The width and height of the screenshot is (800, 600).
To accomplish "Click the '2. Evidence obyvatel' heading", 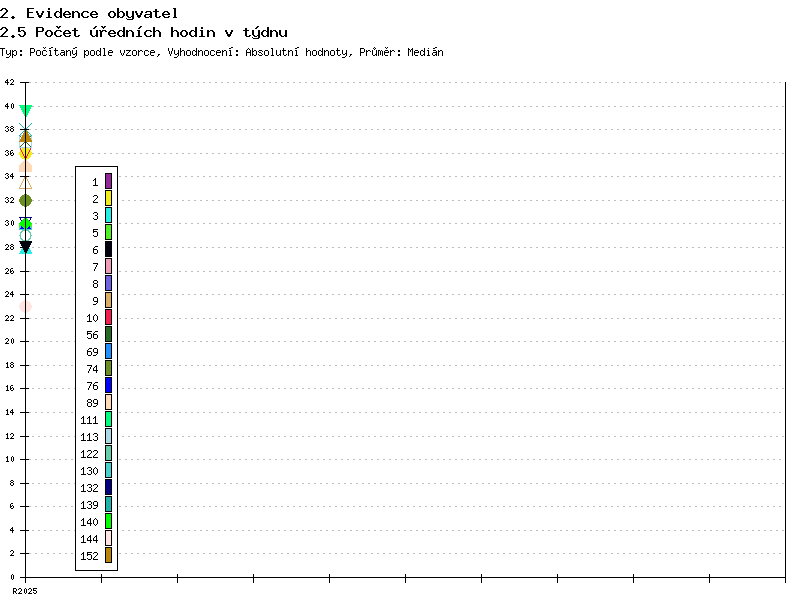I will tap(89, 13).
